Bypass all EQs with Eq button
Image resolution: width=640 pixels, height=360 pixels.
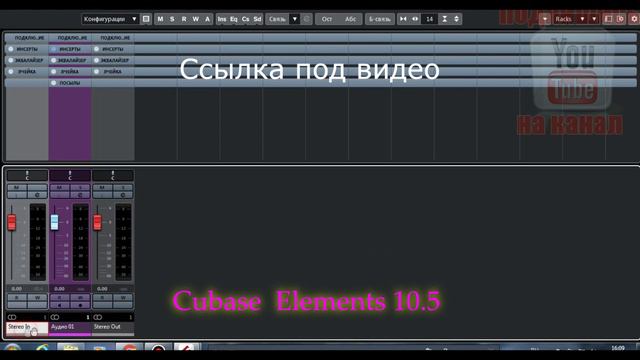[233, 19]
